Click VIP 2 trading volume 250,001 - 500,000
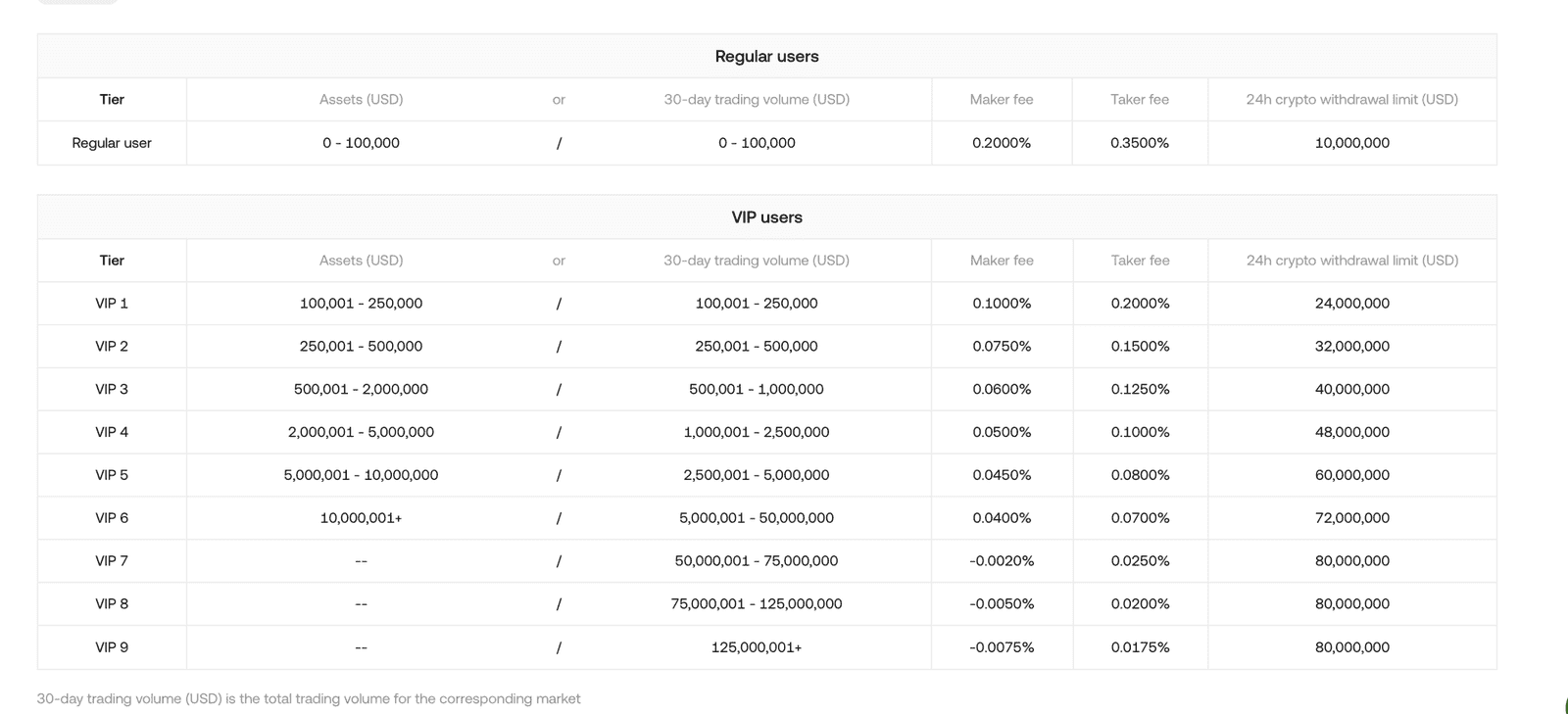Viewport: 1568px width, 714px height. tap(757, 347)
